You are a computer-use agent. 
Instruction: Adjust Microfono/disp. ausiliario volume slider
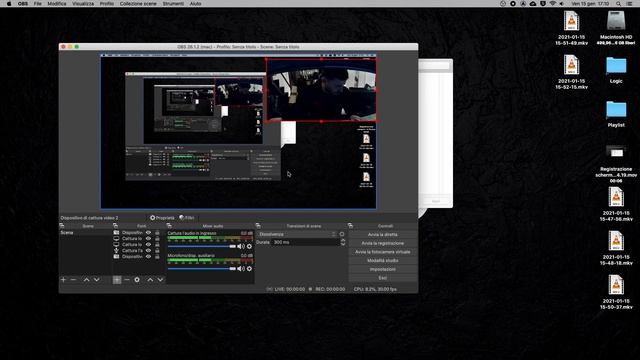(x=202, y=269)
